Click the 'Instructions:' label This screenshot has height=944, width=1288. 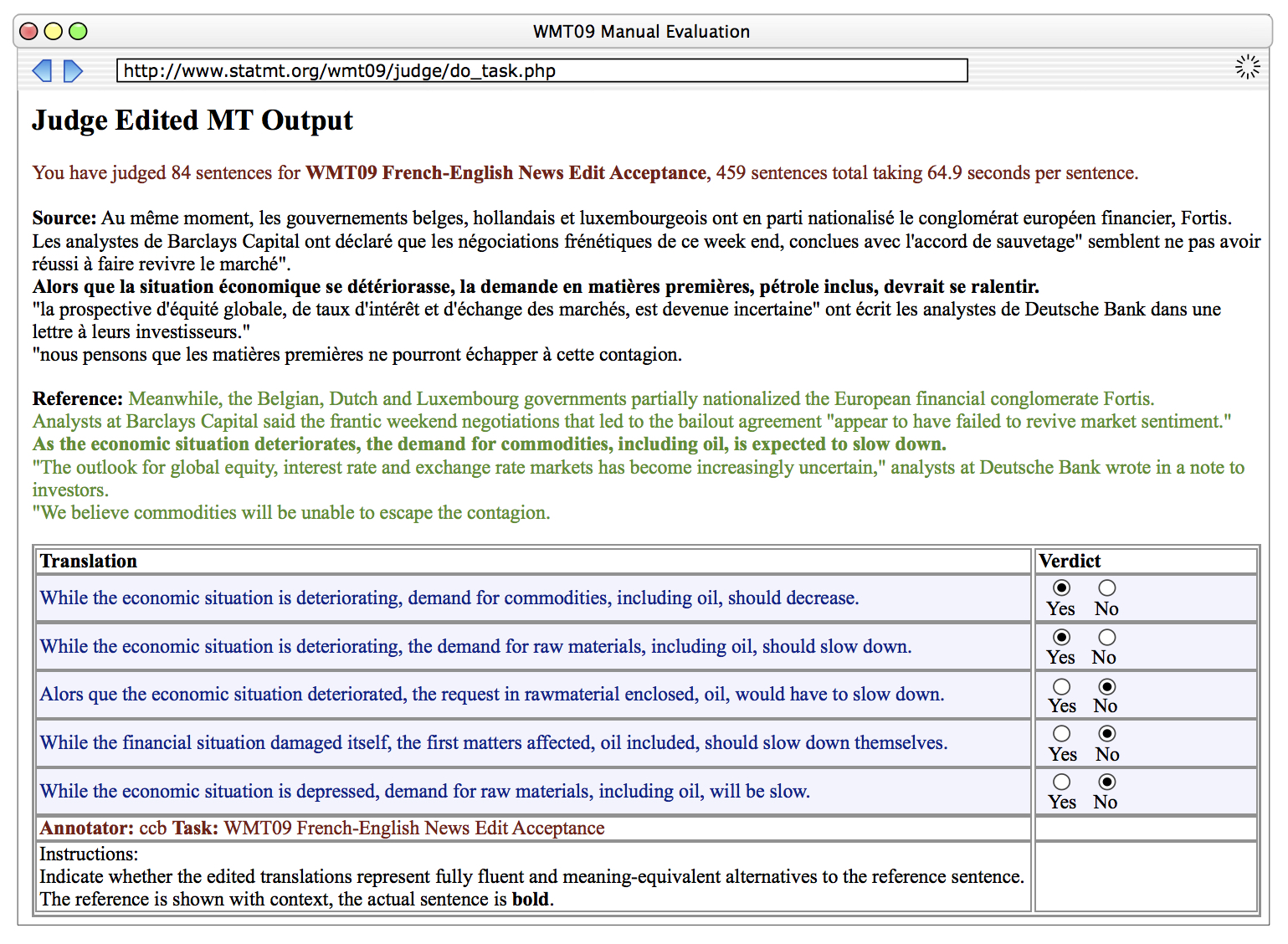(x=89, y=854)
